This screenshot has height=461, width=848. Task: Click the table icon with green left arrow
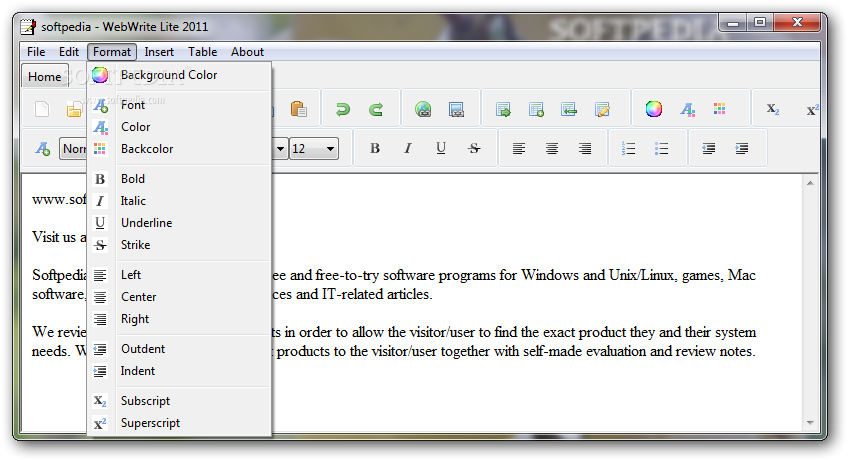[x=569, y=109]
